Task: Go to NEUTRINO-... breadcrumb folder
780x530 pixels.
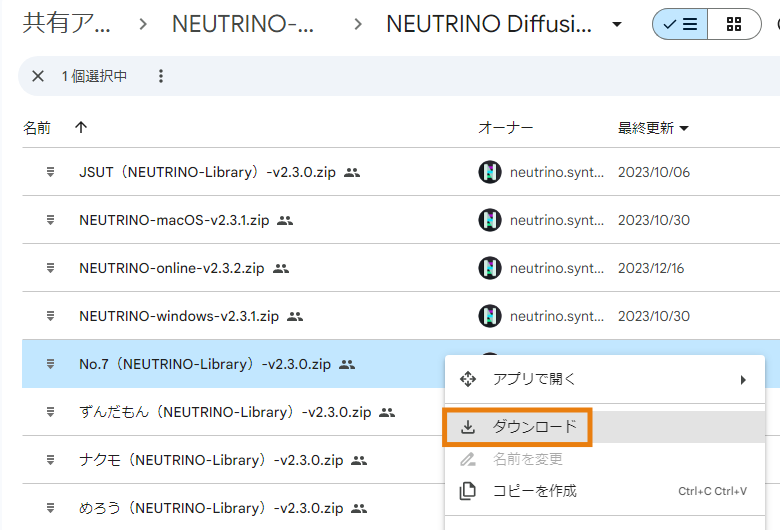Action: coord(242,23)
